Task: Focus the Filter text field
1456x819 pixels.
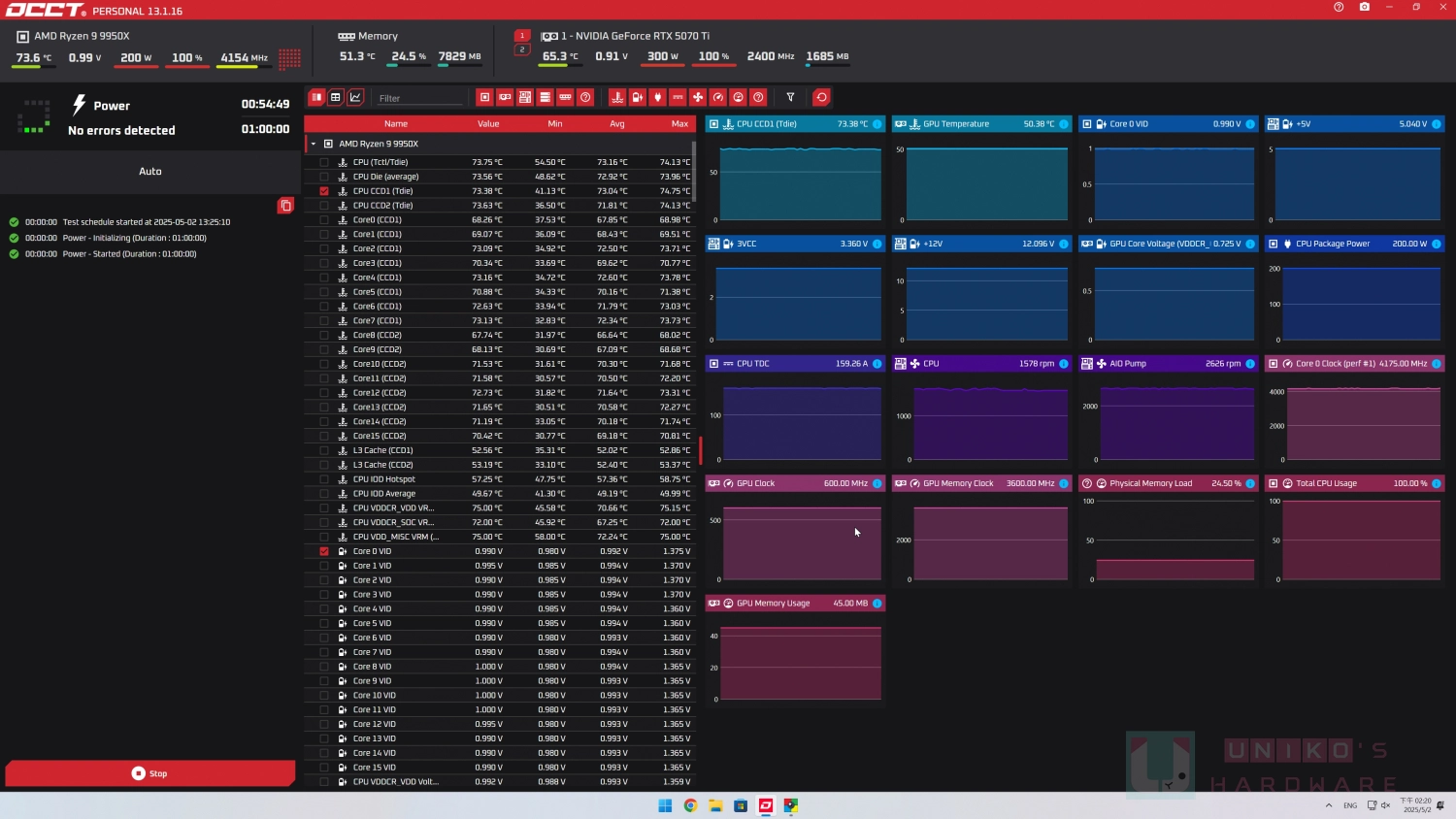Action: 419,98
